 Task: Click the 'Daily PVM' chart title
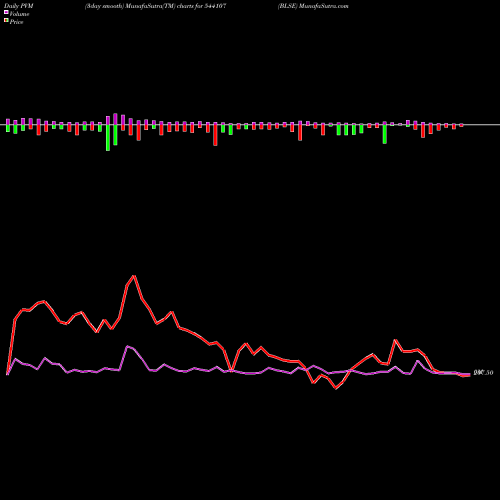point(19,6)
